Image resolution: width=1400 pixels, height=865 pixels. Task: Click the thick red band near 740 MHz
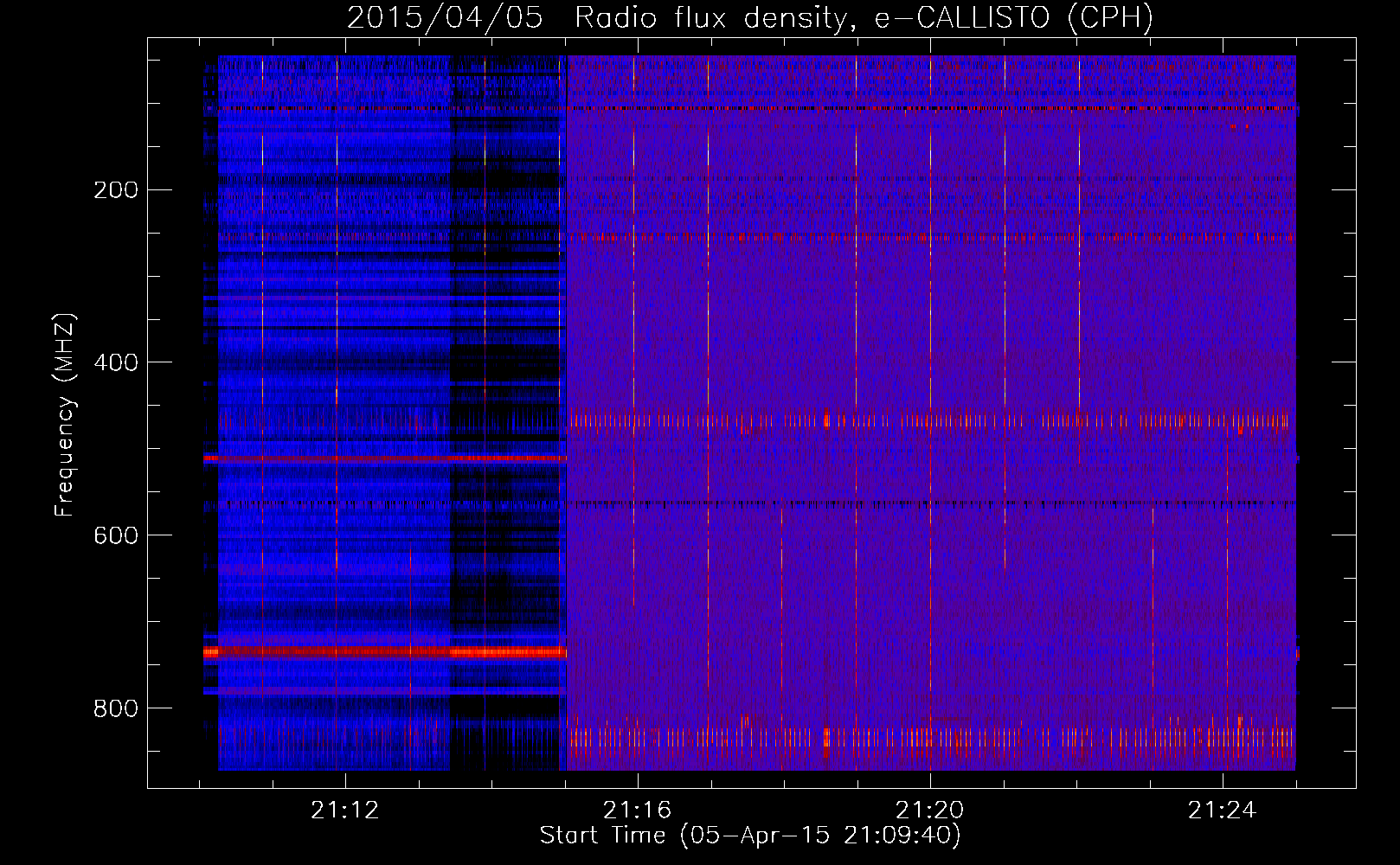coord(385,652)
